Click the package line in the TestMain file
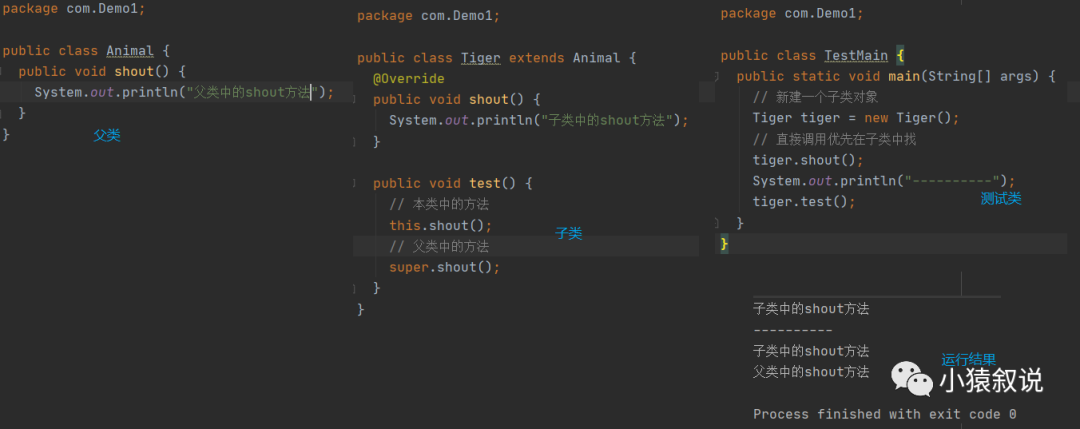The height and width of the screenshot is (429, 1080). pos(791,14)
